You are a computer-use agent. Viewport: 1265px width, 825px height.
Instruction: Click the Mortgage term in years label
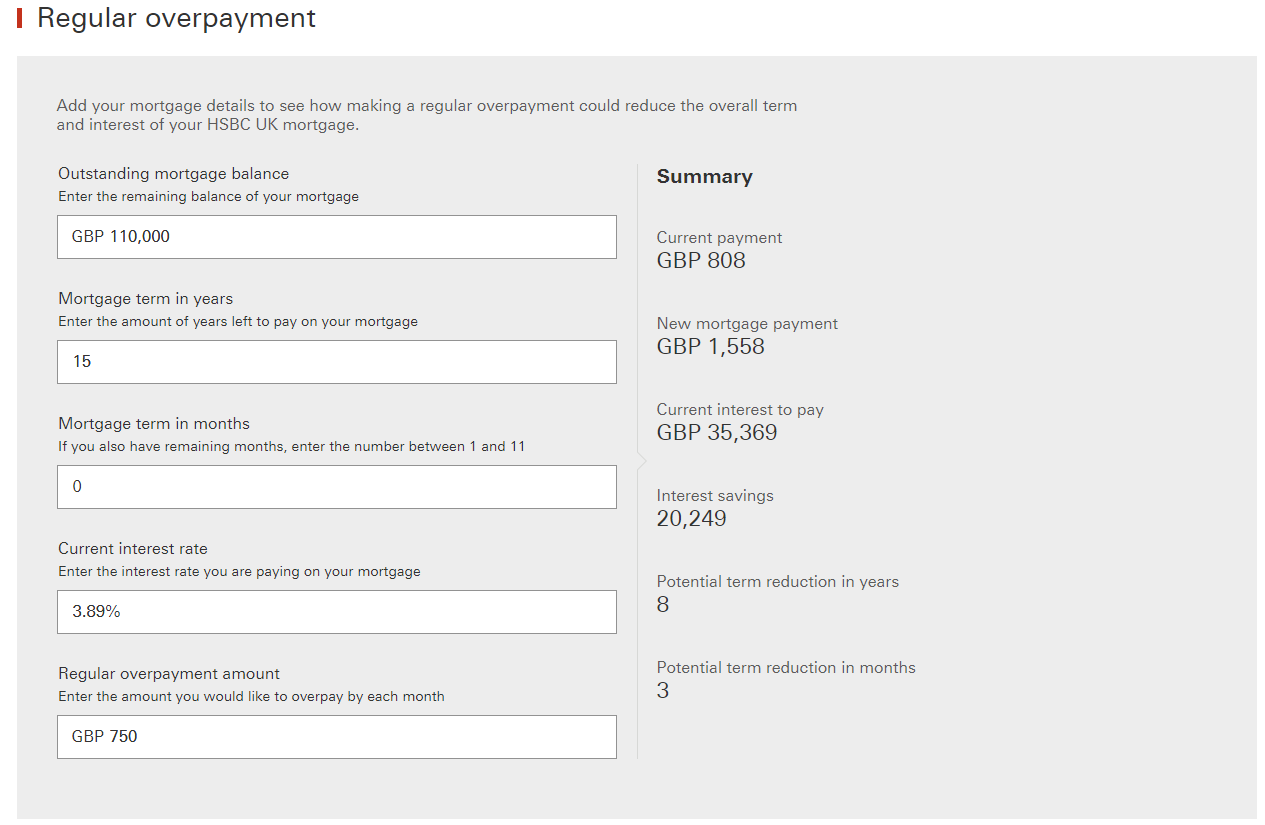[x=145, y=299]
